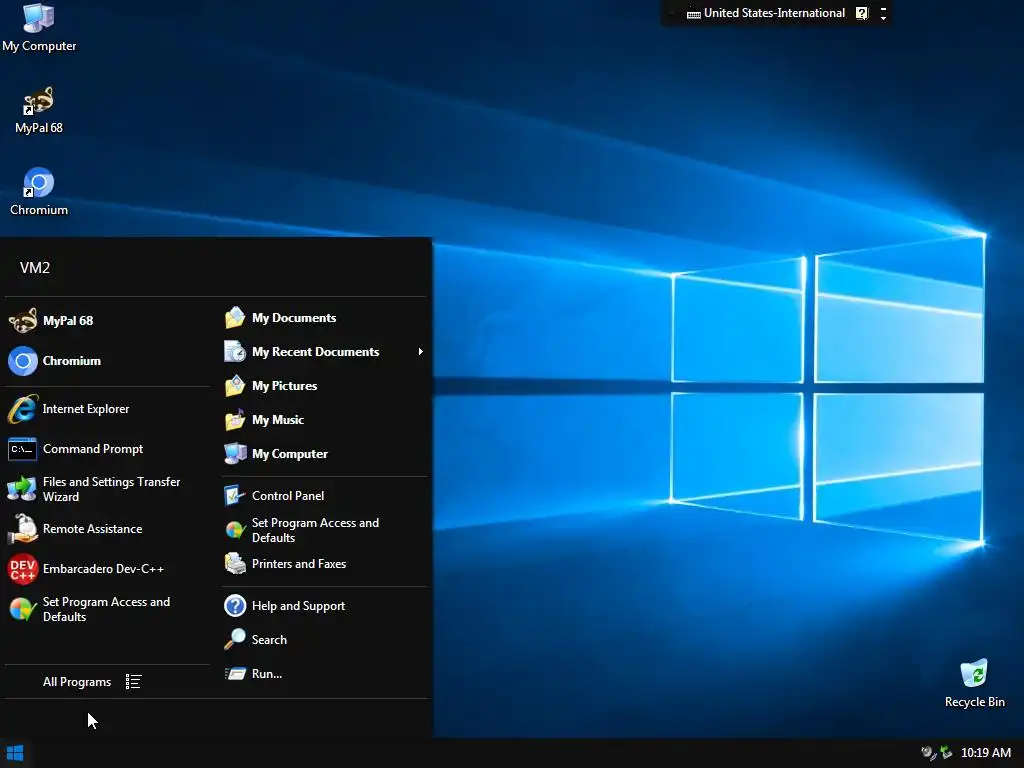The width and height of the screenshot is (1024, 768).
Task: Click the Search magnifying glass icon
Action: pyautogui.click(x=234, y=639)
